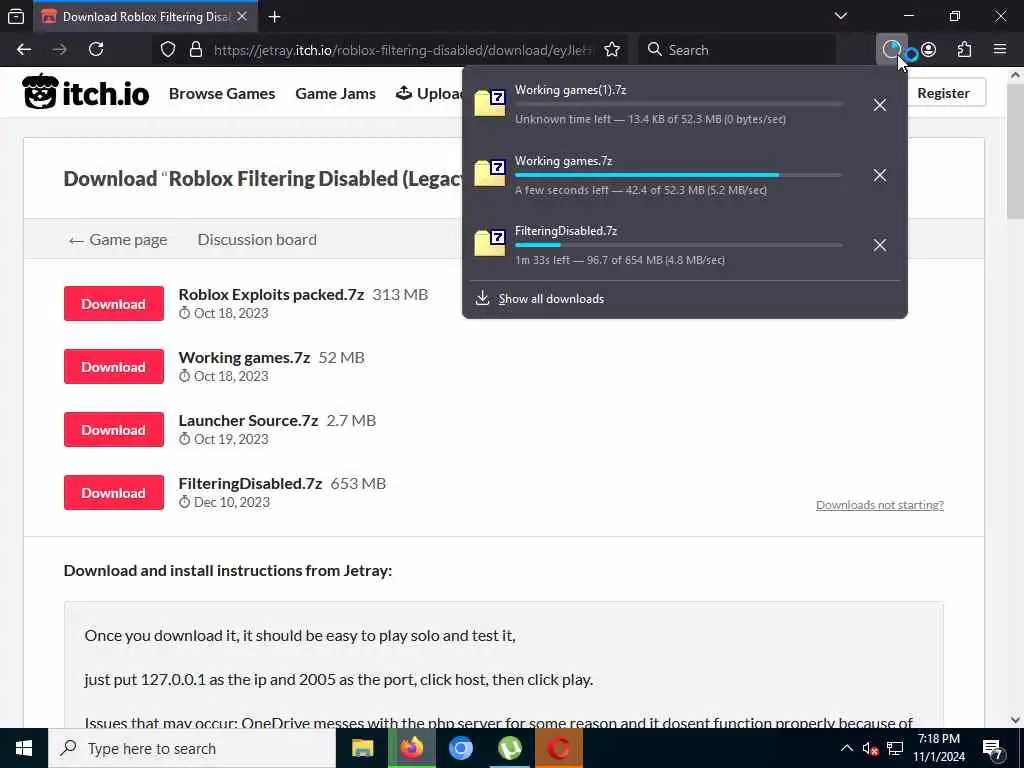Viewport: 1024px width, 768px height.
Task: Open a new tab with plus button
Action: 275,17
